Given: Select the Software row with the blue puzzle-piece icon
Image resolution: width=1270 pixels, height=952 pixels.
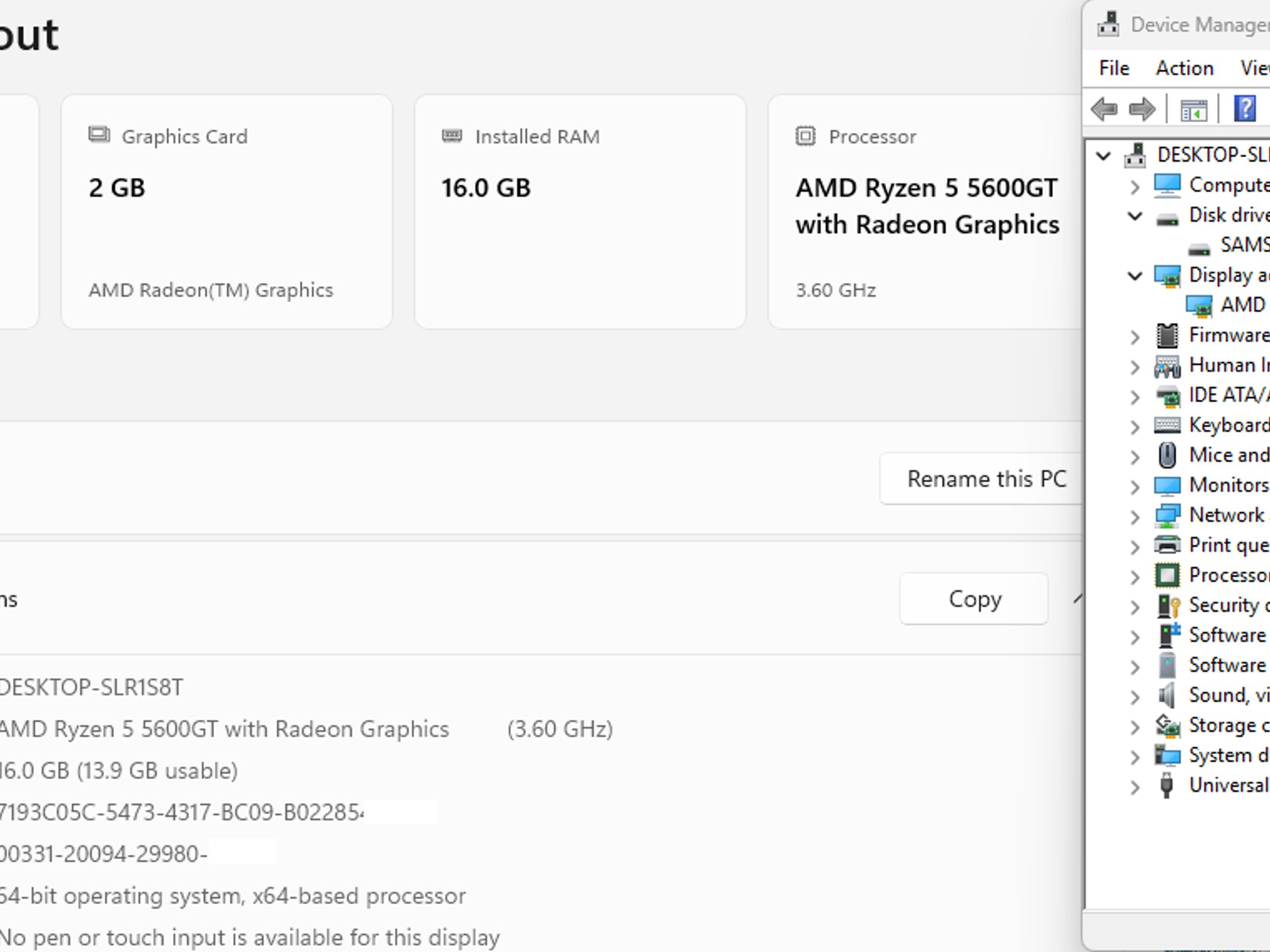Looking at the screenshot, I should pos(1212,636).
